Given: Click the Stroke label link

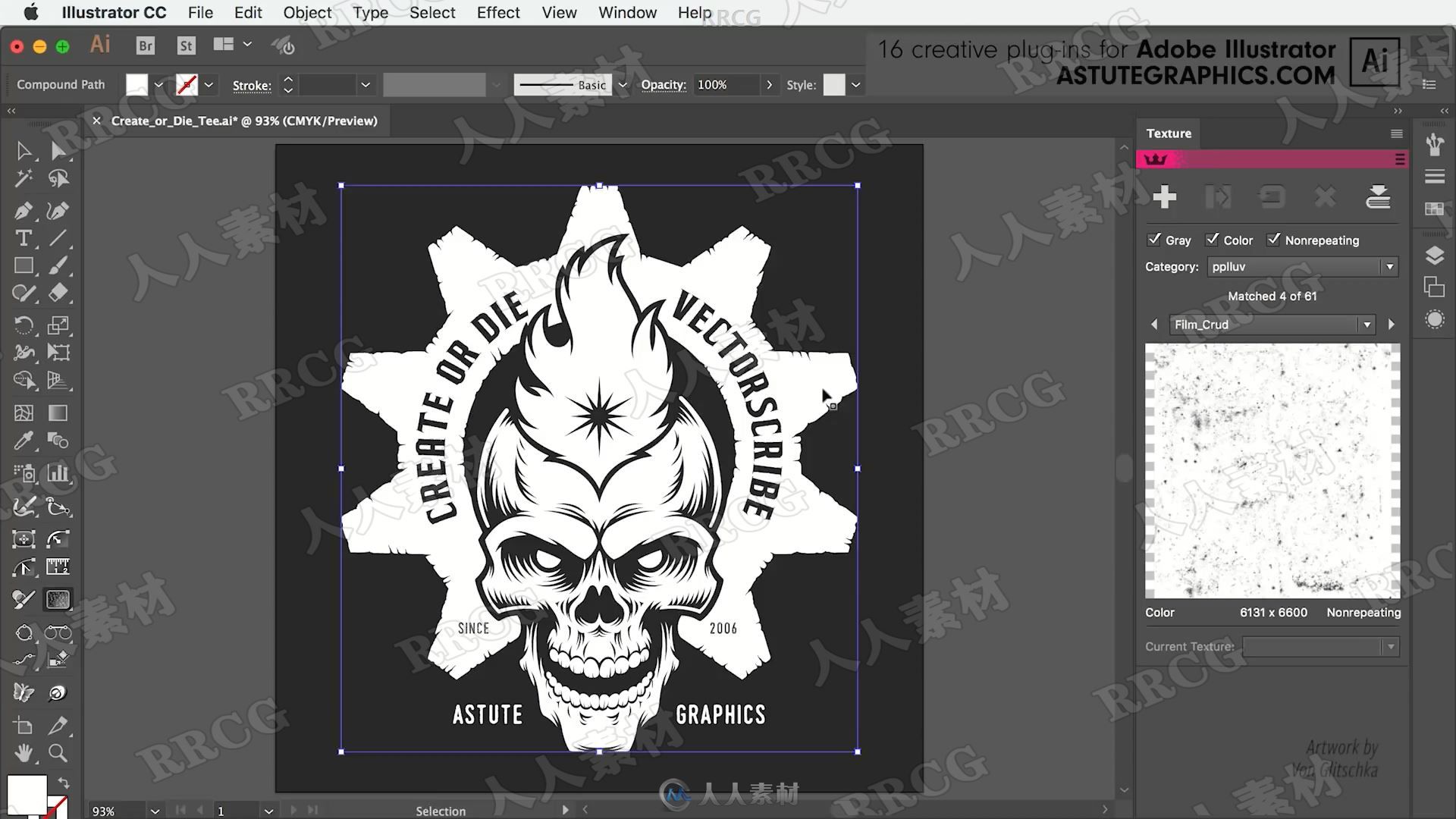Looking at the screenshot, I should pyautogui.click(x=252, y=85).
